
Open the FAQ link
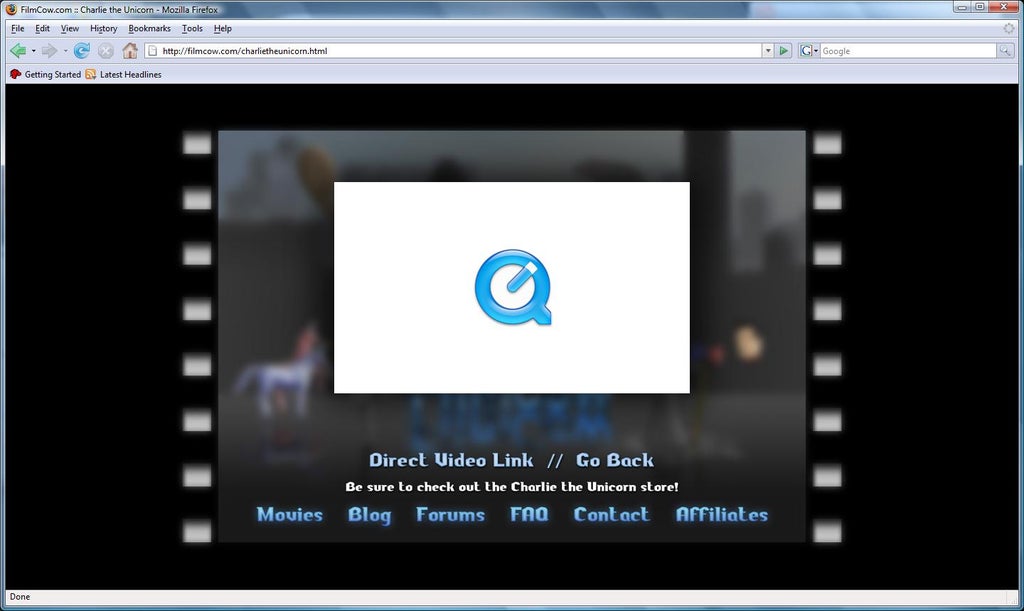(x=529, y=514)
